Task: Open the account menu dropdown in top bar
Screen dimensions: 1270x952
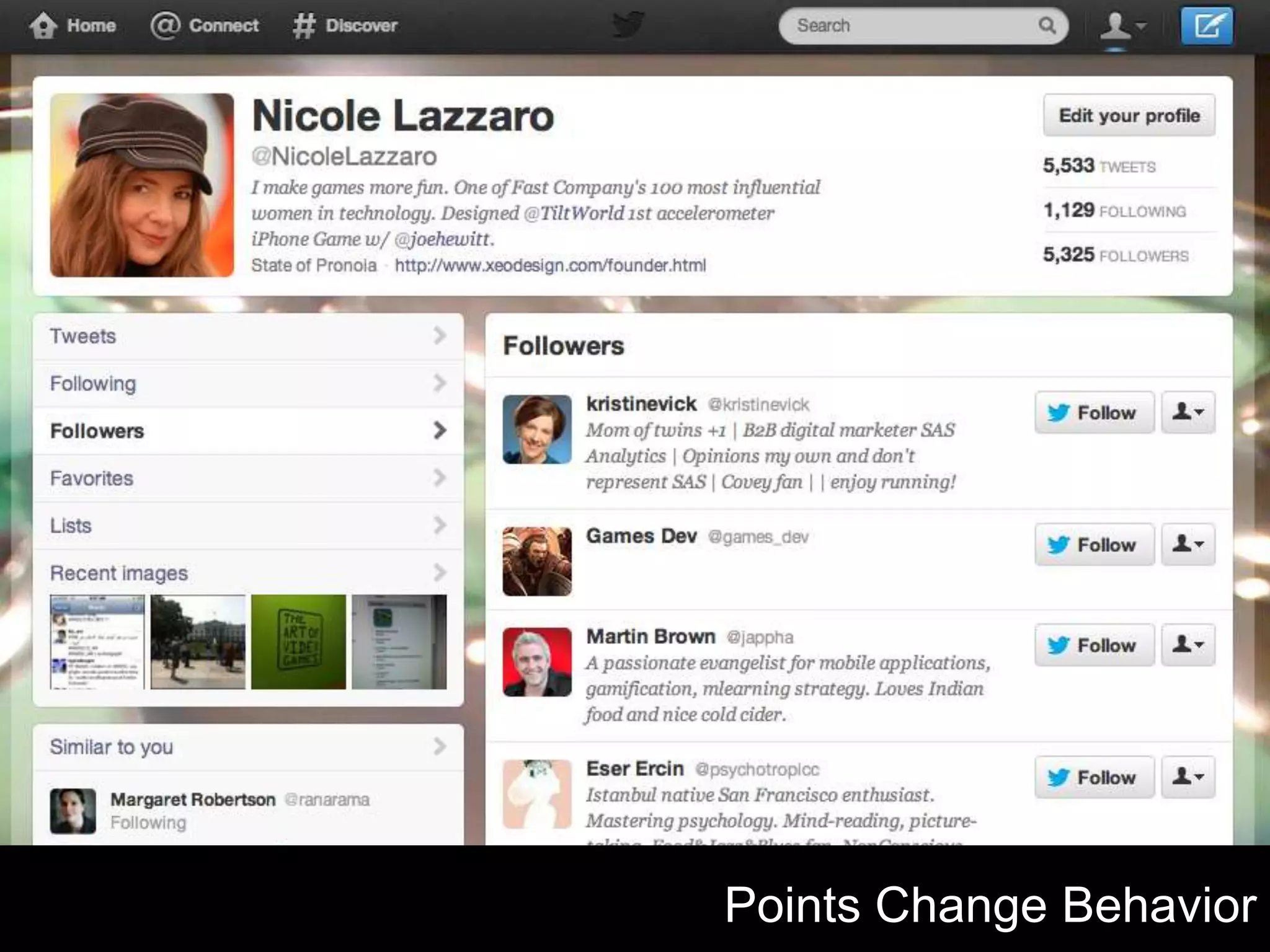Action: tap(1122, 26)
